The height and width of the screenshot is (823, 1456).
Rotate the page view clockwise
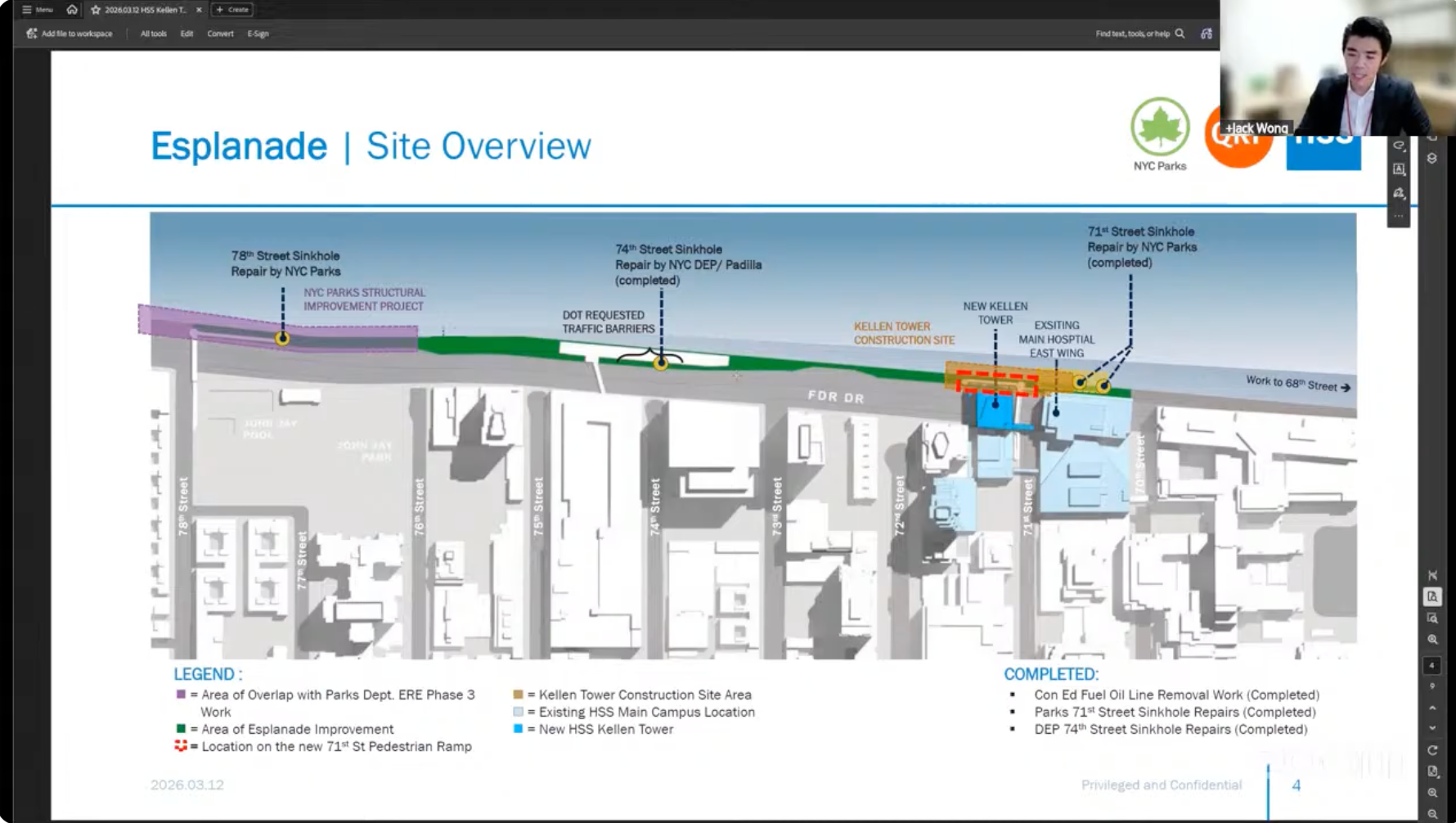pyautogui.click(x=1432, y=750)
